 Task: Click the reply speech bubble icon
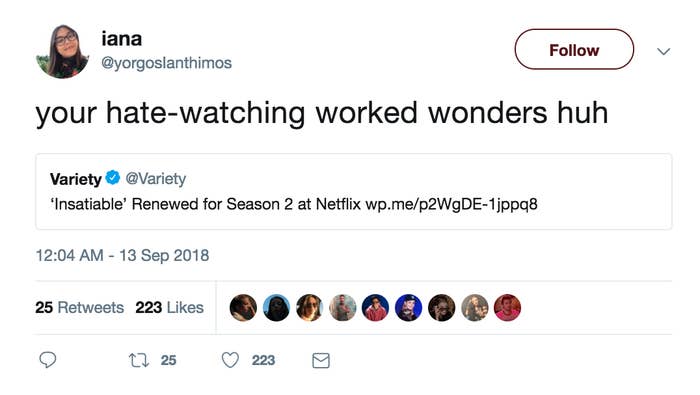tap(48, 360)
